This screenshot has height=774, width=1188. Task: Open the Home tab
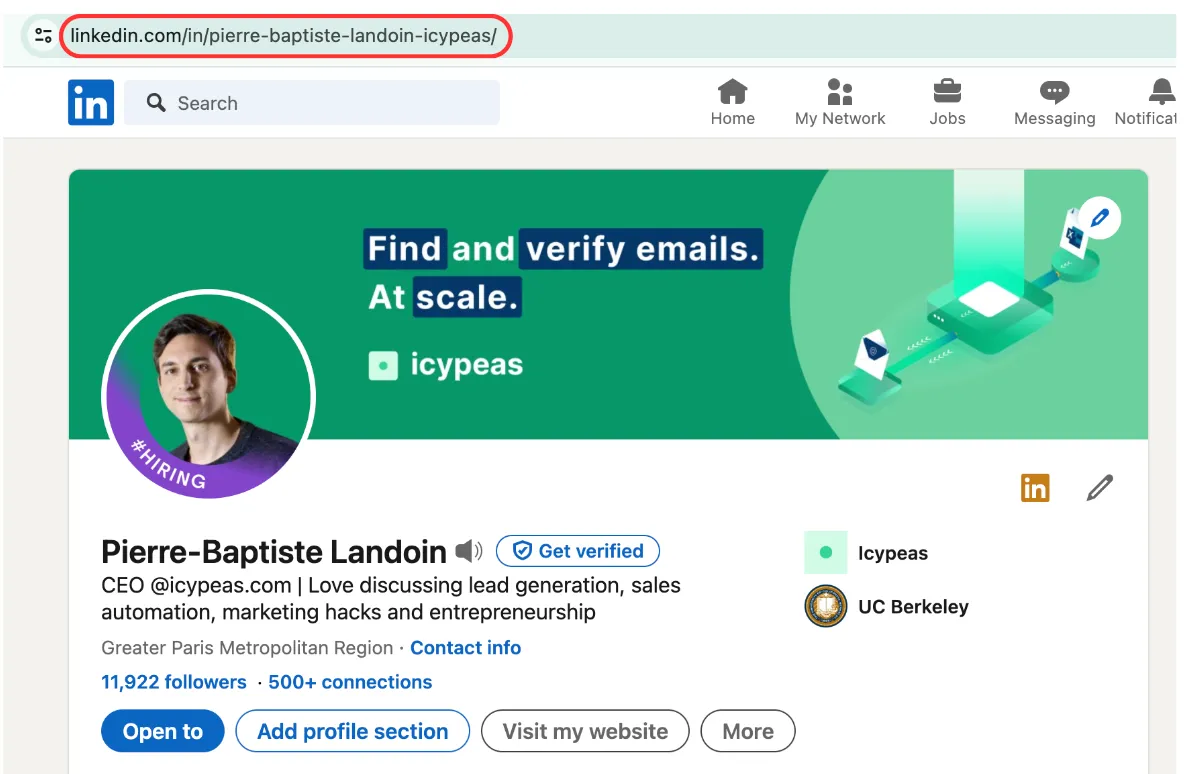click(x=732, y=102)
